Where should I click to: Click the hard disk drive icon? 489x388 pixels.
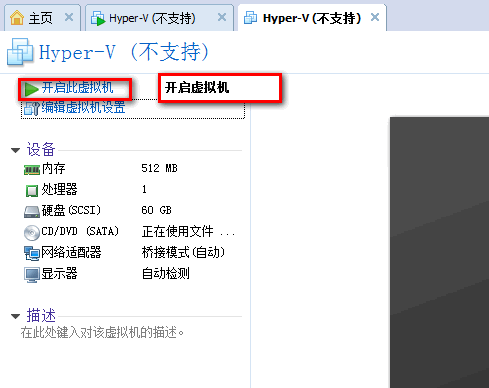(x=32, y=212)
